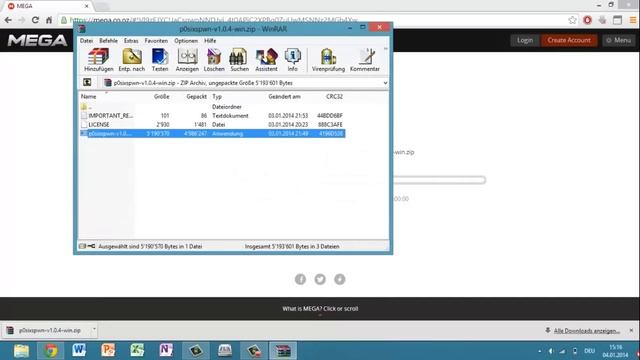
Task: Click Create Account on MEGA page
Action: pos(569,40)
